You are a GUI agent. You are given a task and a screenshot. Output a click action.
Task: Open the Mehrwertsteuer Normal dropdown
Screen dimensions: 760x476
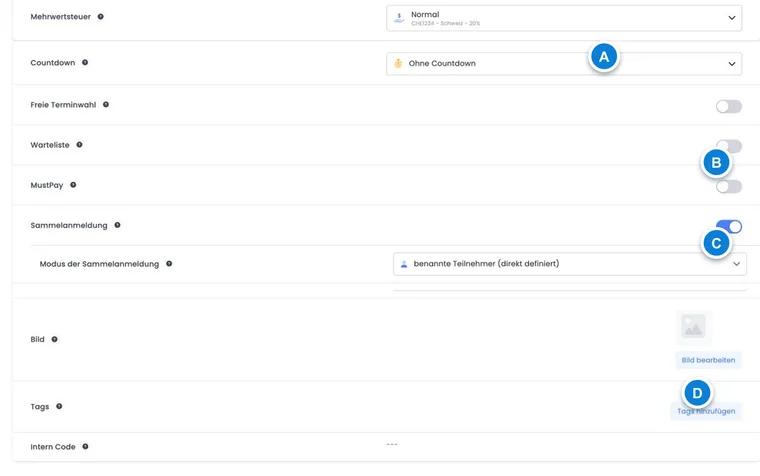pyautogui.click(x=564, y=18)
